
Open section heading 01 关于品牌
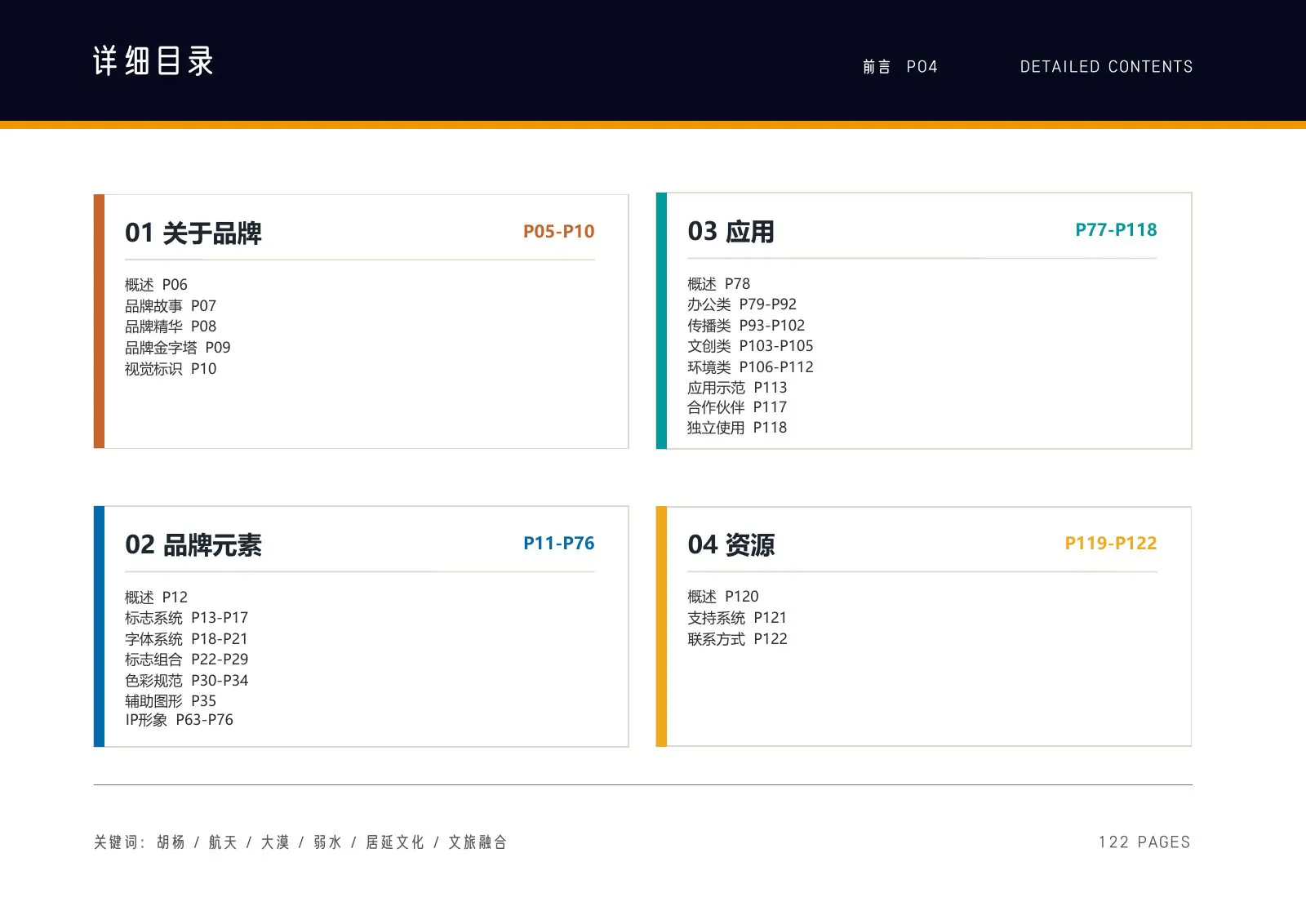pos(193,233)
